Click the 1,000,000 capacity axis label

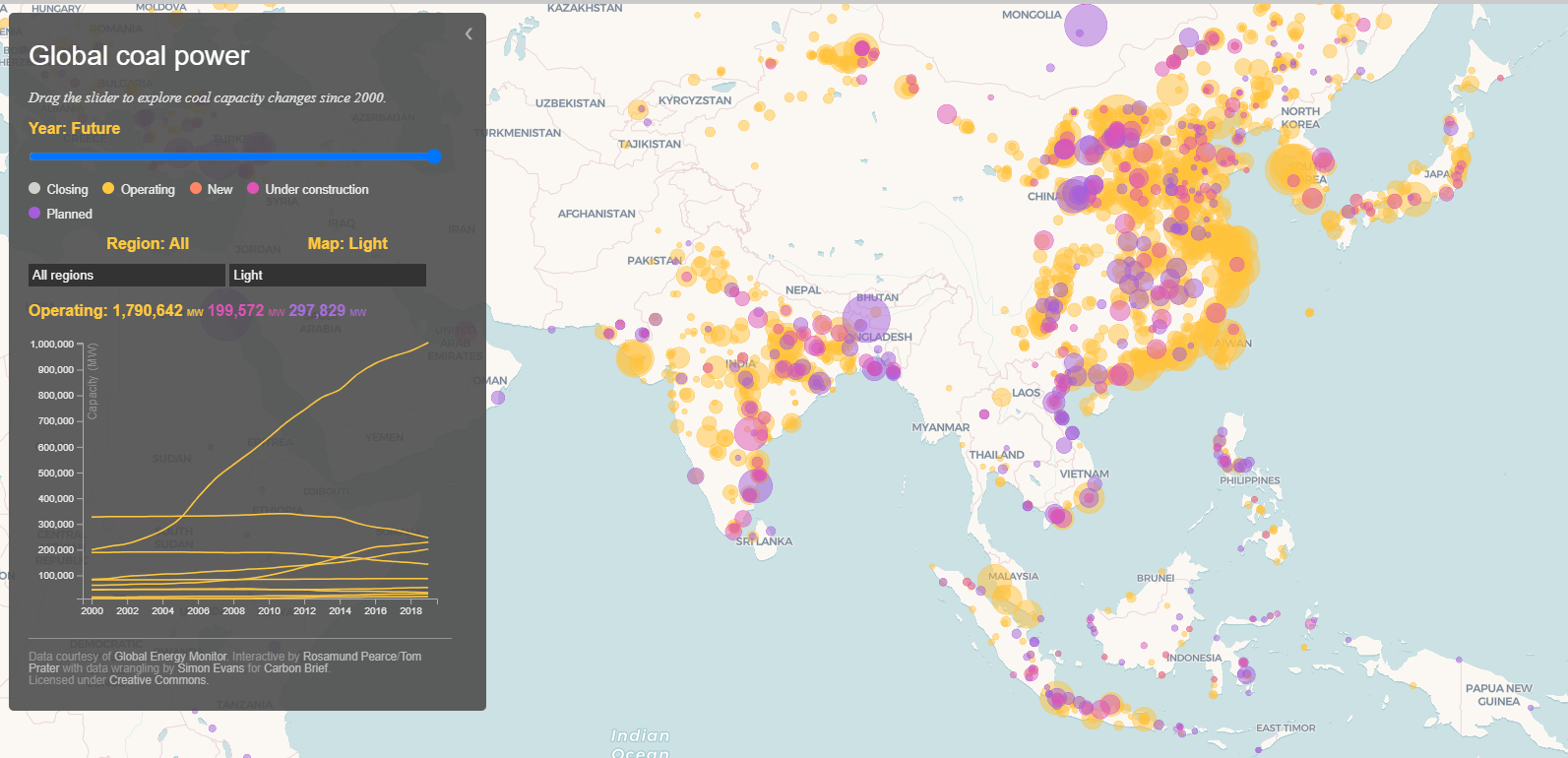click(x=52, y=345)
